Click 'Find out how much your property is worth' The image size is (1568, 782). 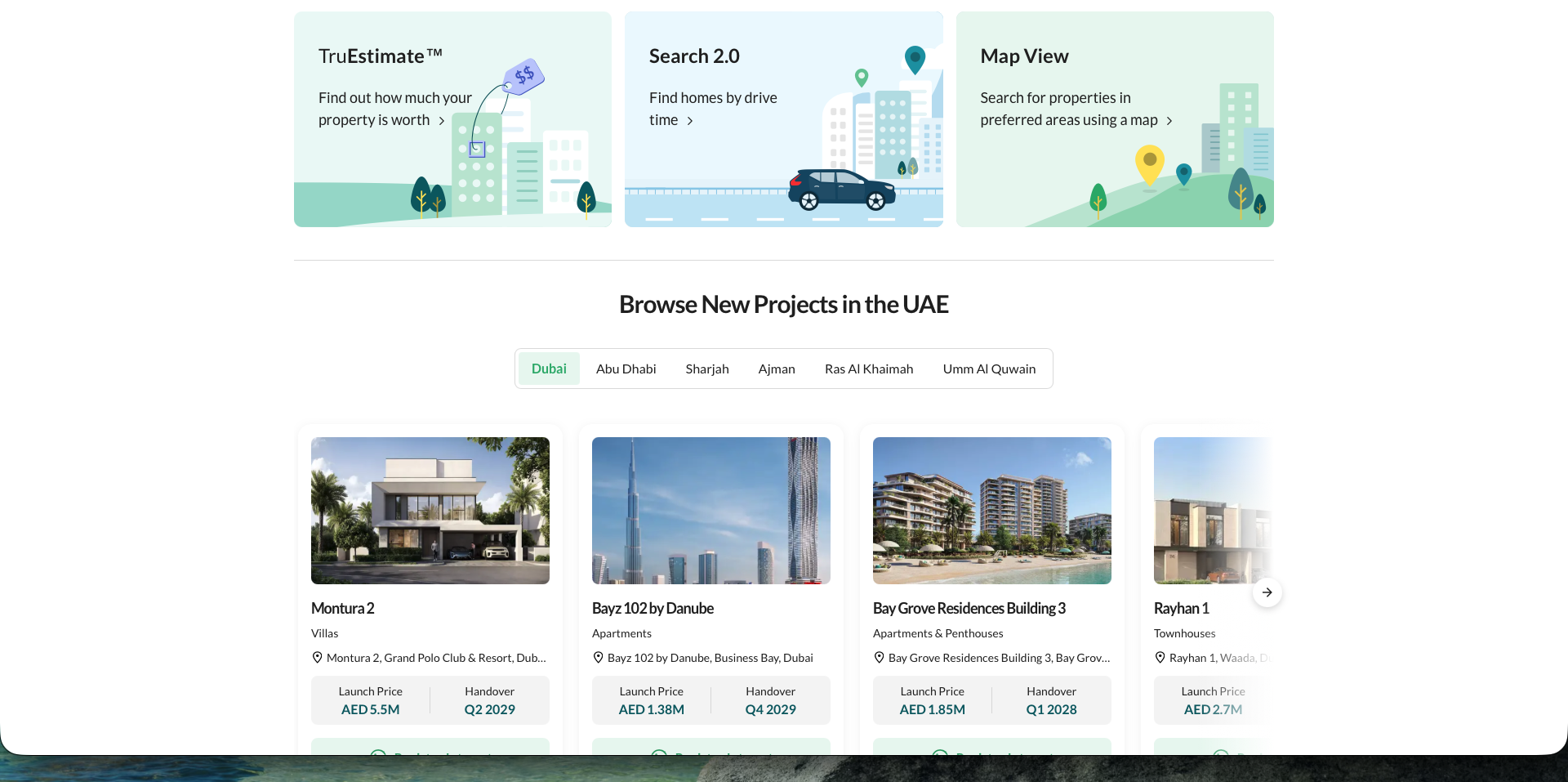click(x=395, y=109)
